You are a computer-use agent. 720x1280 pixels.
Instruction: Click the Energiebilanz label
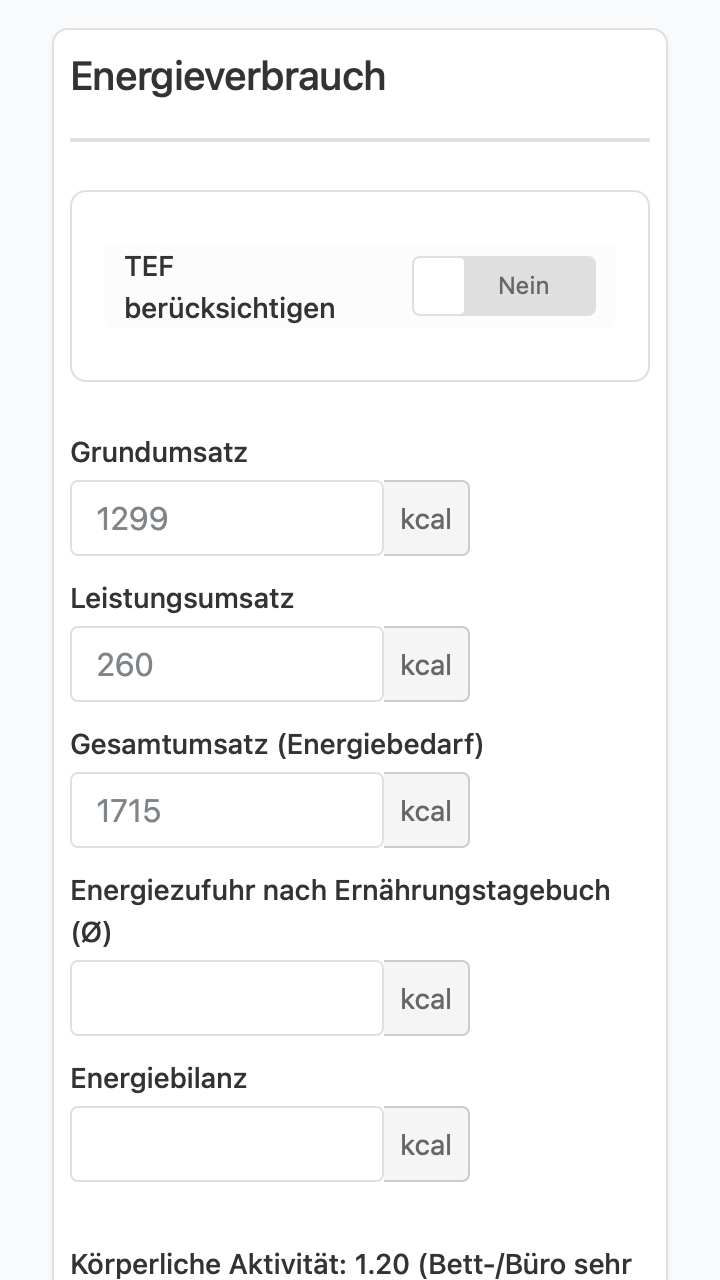159,1078
